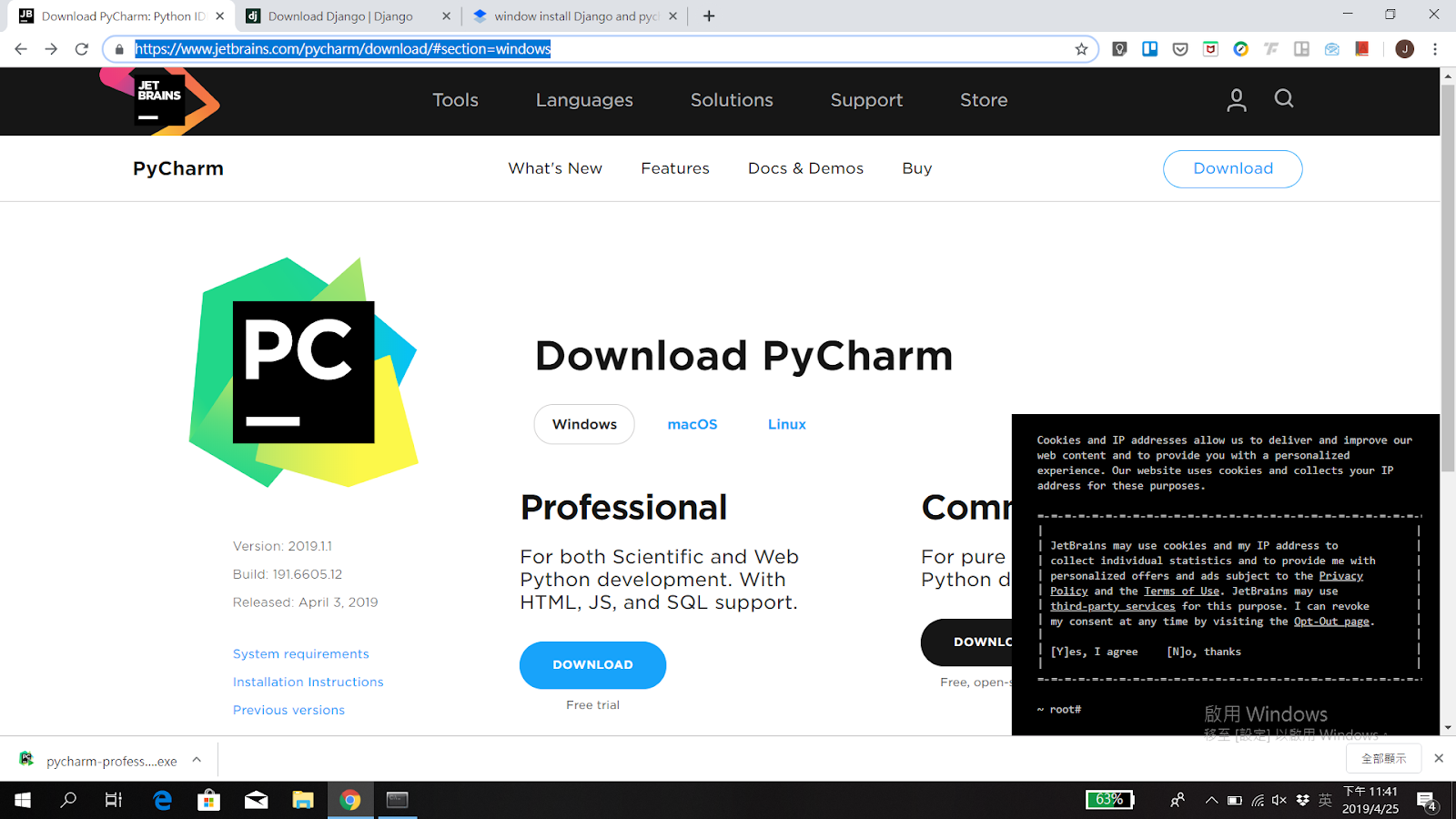Open the round pen extension icon
1456x819 pixels.
click(1240, 49)
